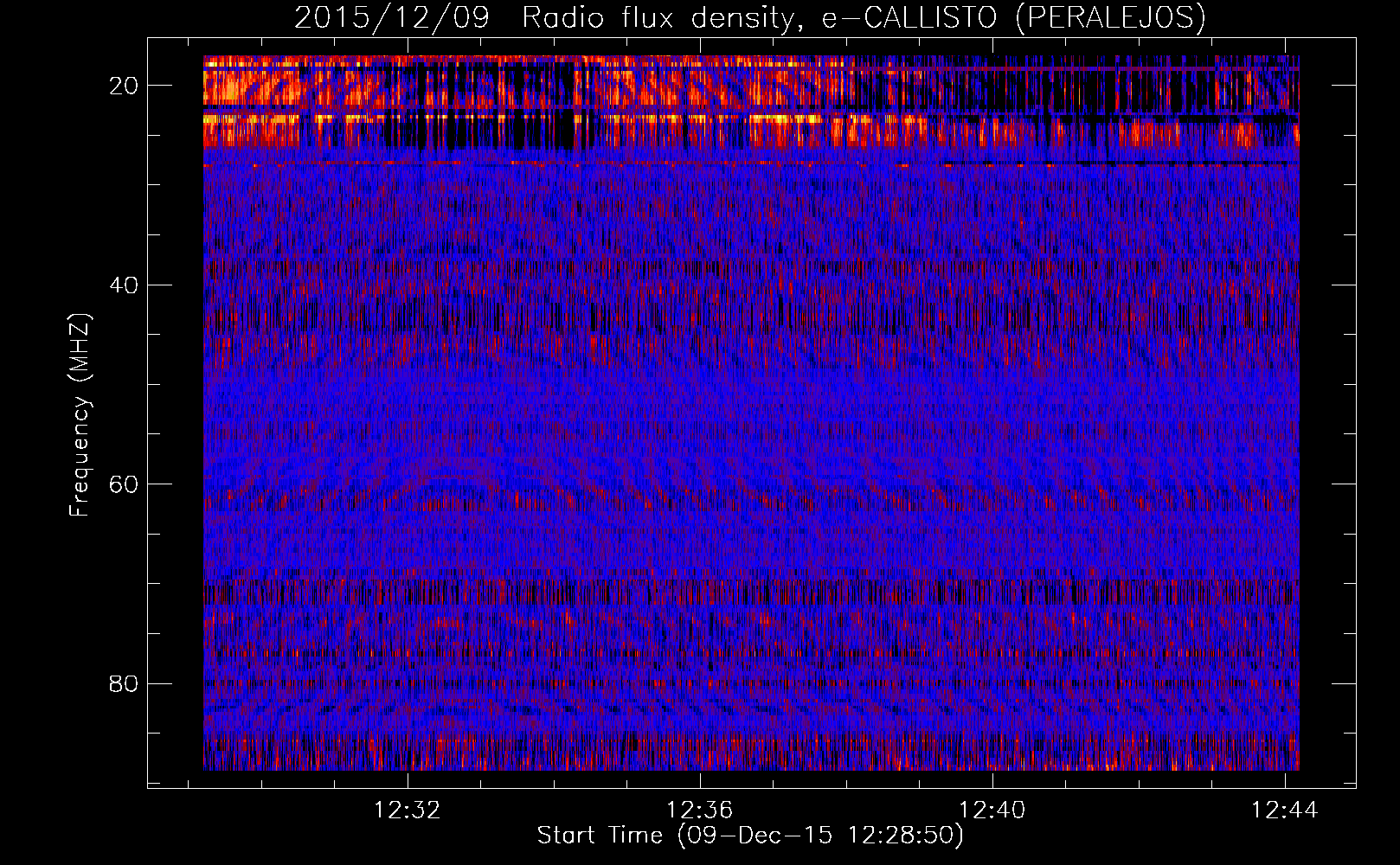Click the plot title mentioning e-CALLISTO (PERALEJOS)
Viewport: 1400px width, 865px height.
click(x=750, y=17)
